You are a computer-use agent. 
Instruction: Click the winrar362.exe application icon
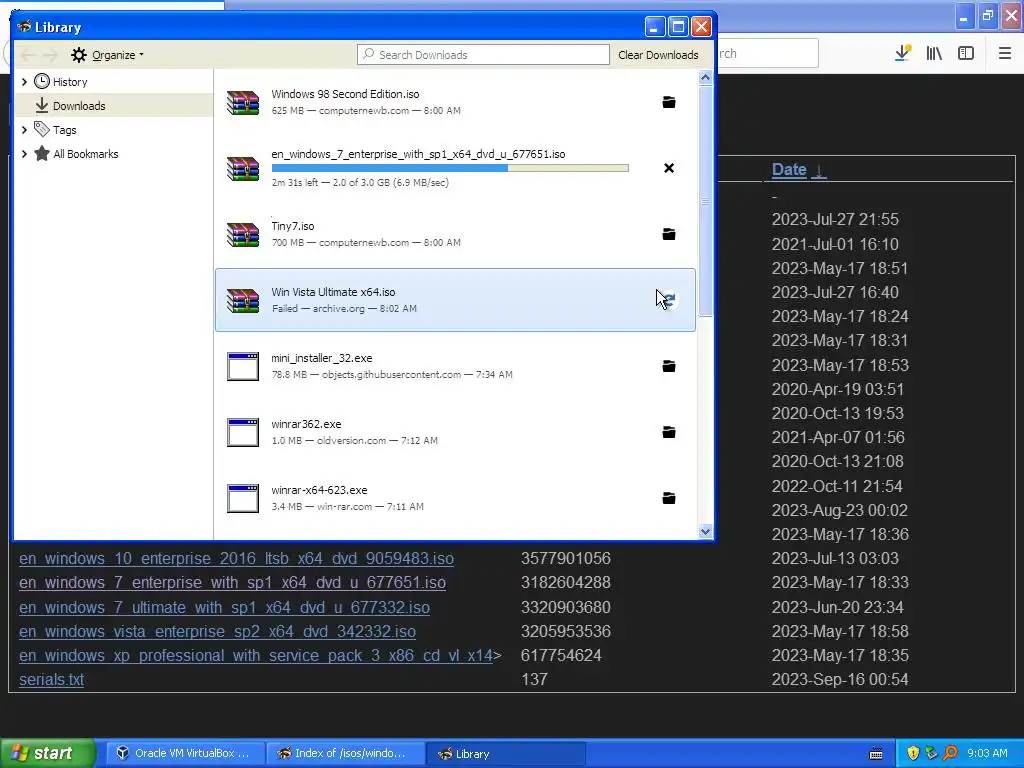tap(243, 432)
